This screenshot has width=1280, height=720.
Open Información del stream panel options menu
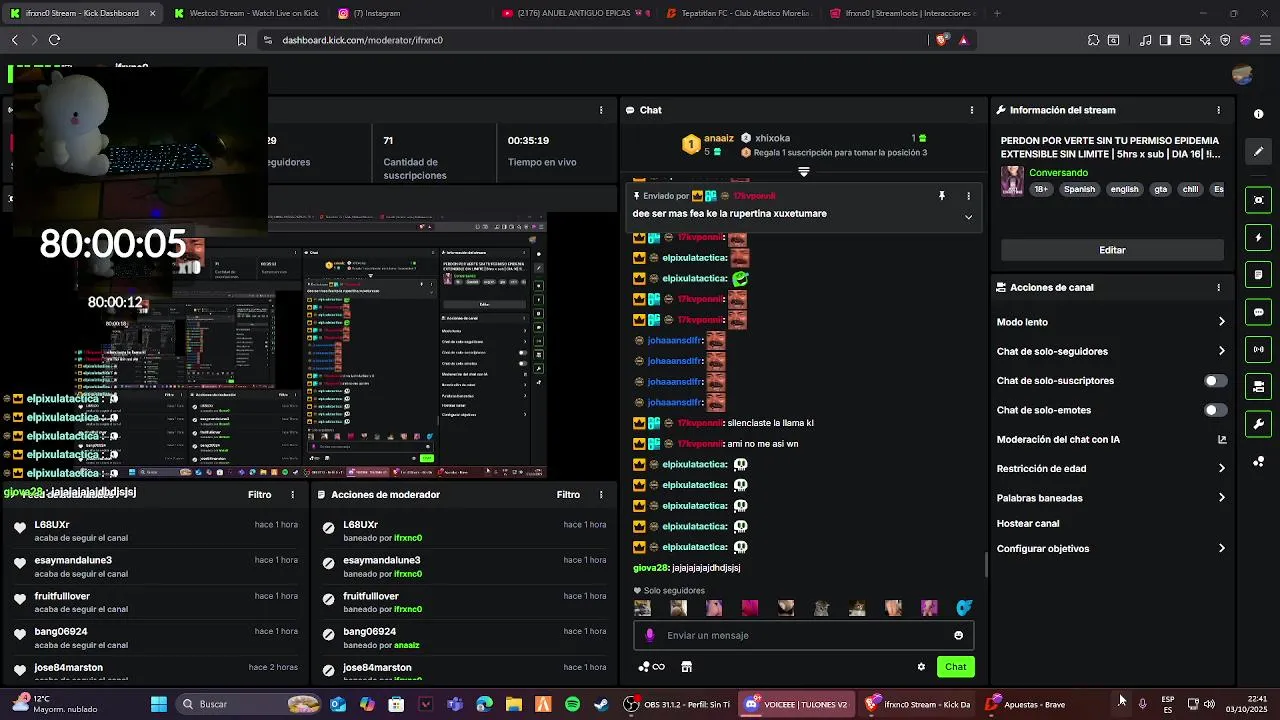coord(1218,110)
